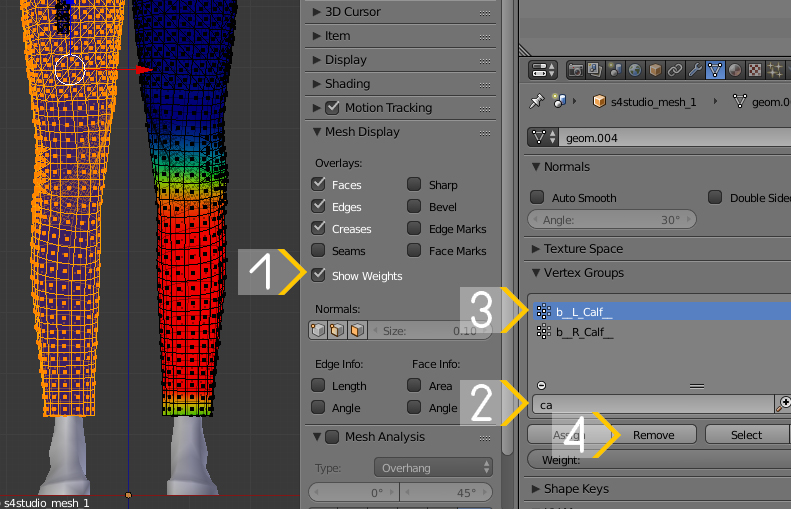Click the Mesh Display panel vertical scrollbar
Image resolution: width=791 pixels, height=509 pixels.
(507, 227)
